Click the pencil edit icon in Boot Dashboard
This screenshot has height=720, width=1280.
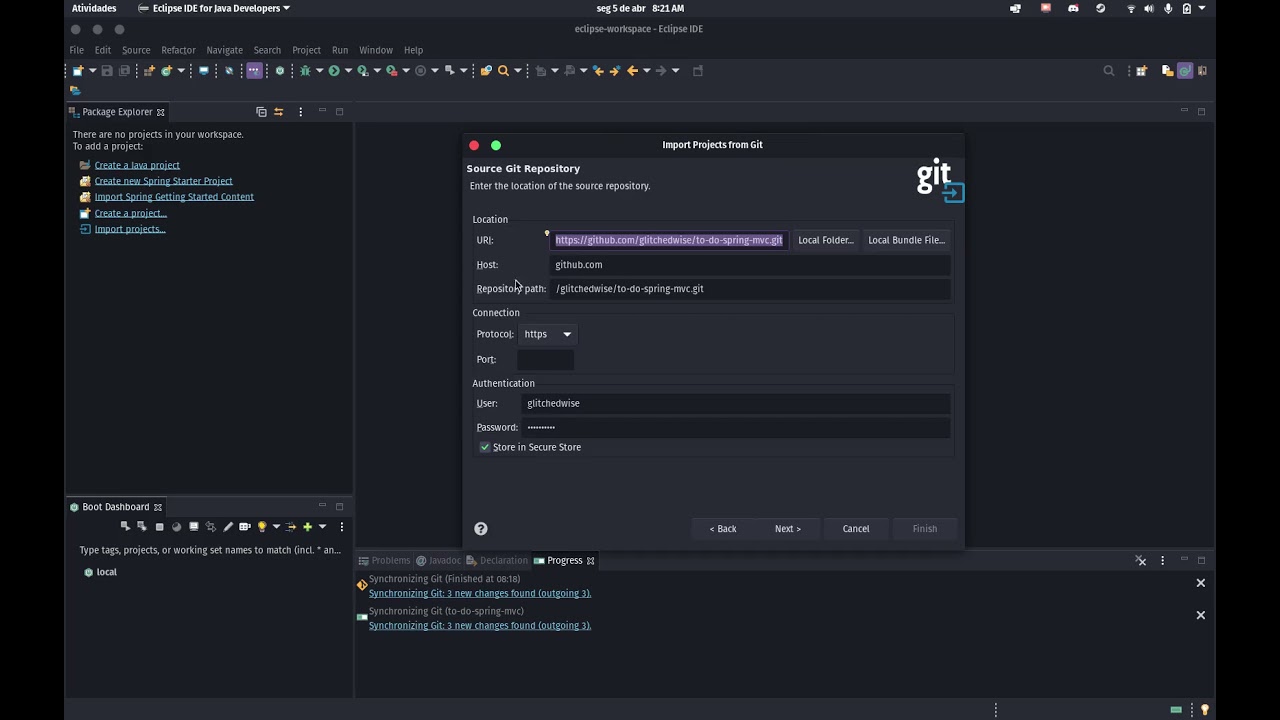(228, 526)
